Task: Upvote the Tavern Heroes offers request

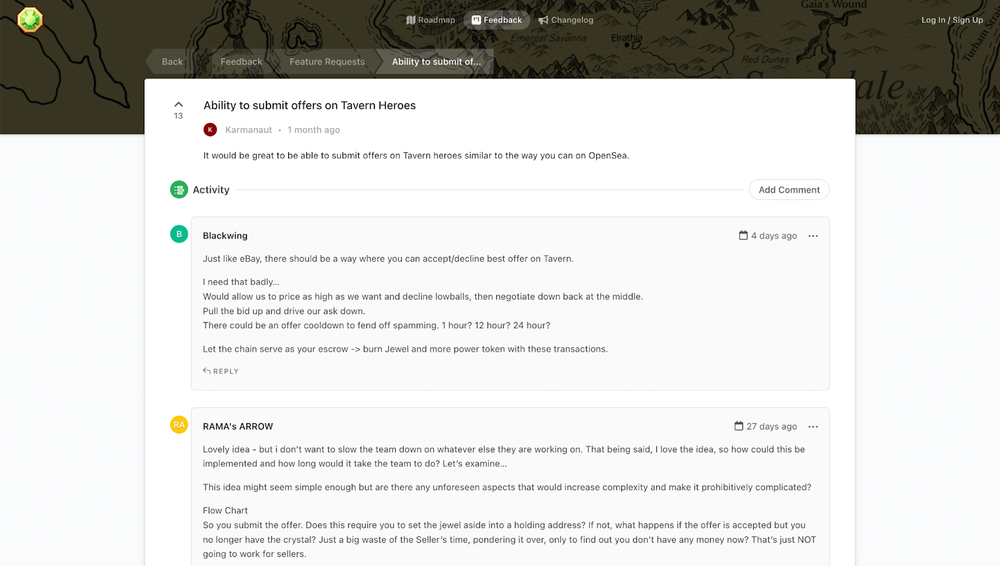Action: [x=178, y=105]
